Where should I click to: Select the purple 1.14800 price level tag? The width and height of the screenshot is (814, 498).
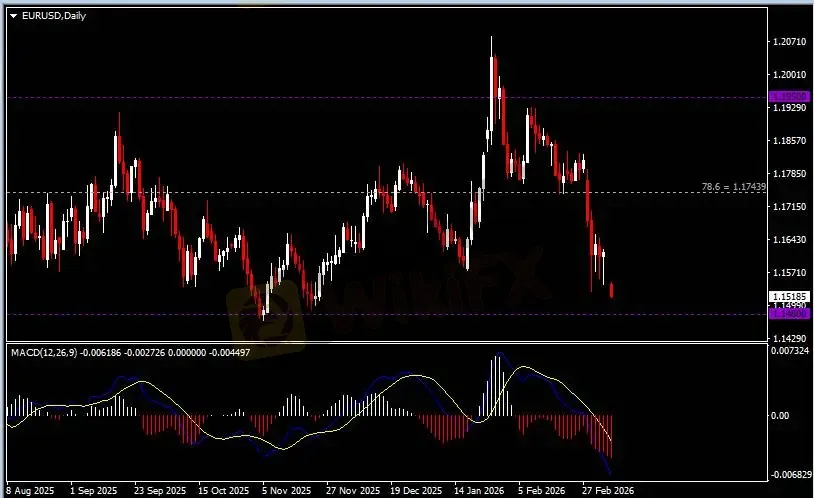coord(783,313)
